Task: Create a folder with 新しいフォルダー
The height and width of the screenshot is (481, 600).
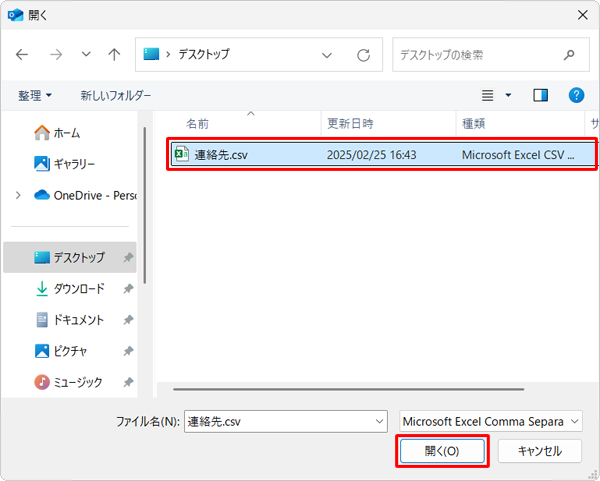Action: (116, 95)
